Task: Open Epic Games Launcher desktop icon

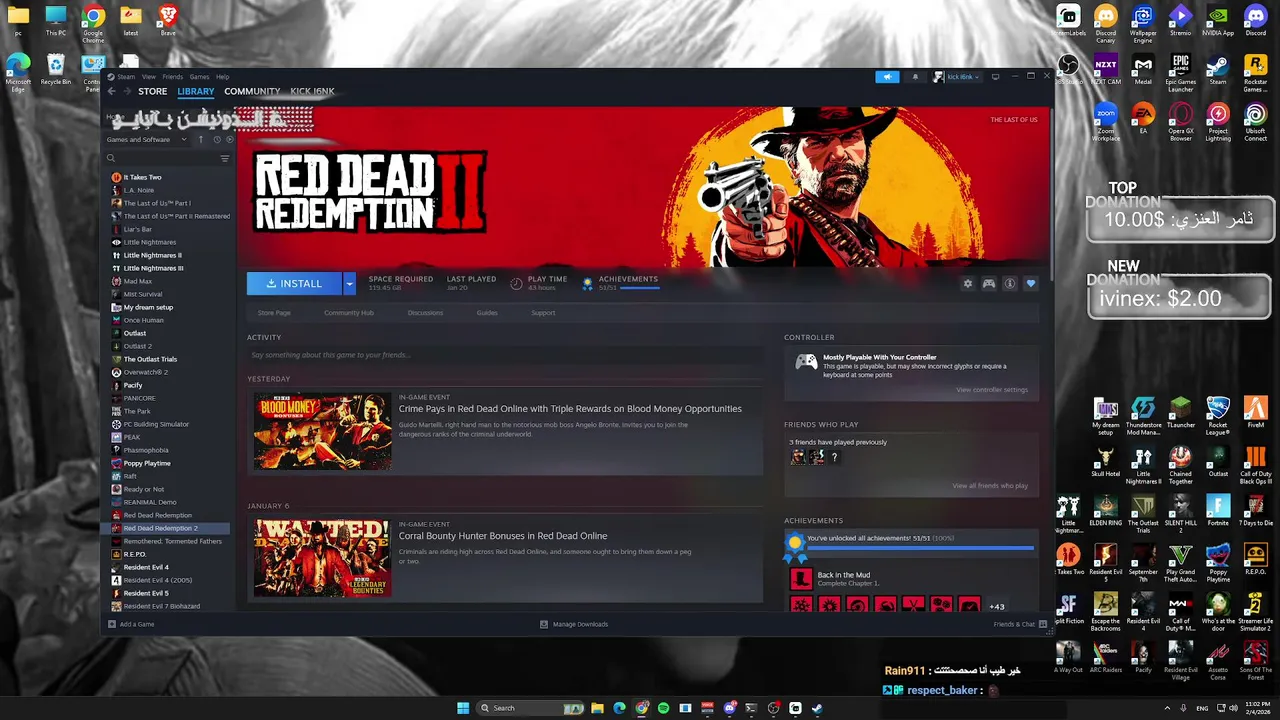Action: coord(1181,71)
